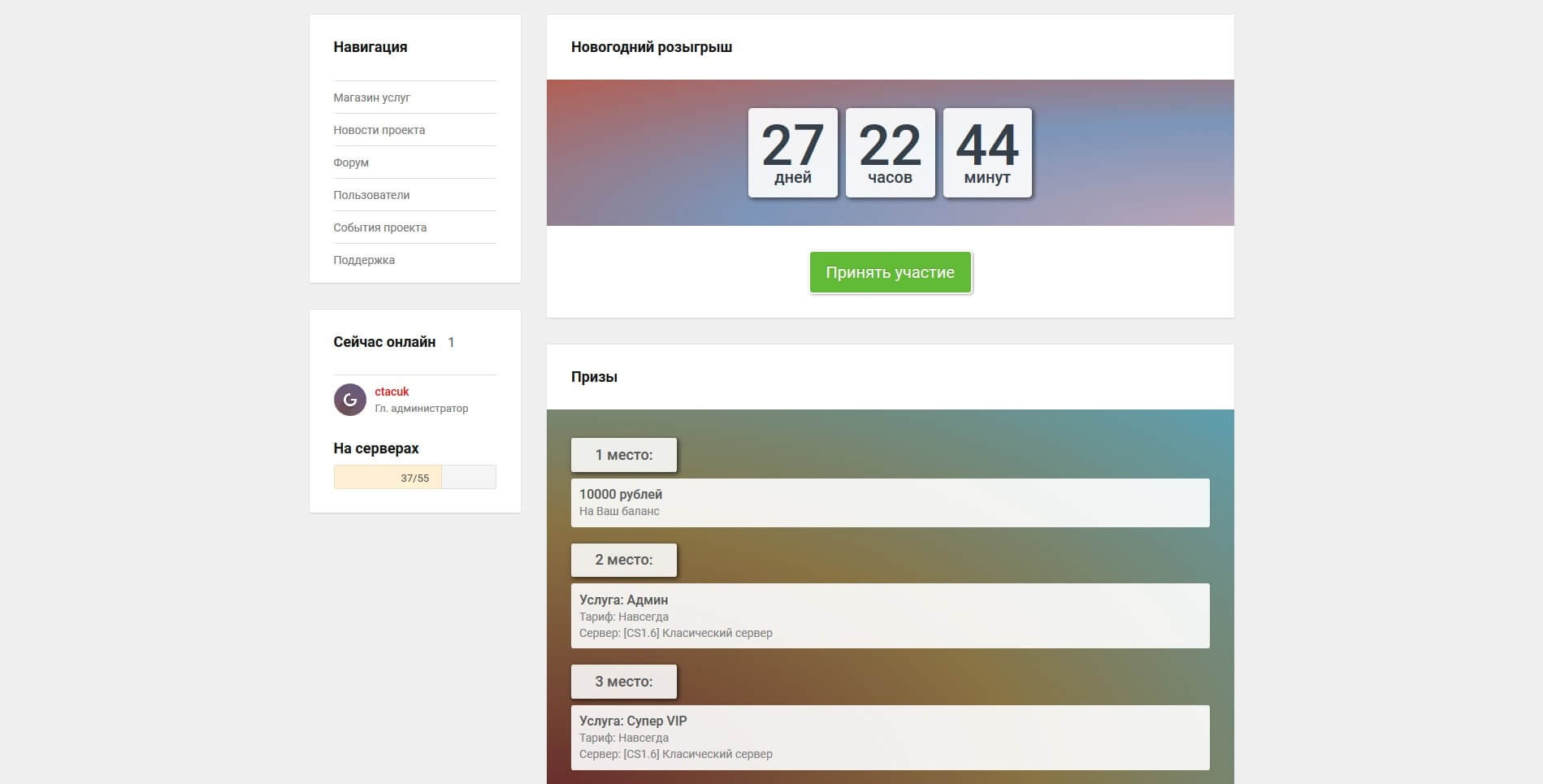Select the 3 место label
Screen dimensions: 1543x784
tap(623, 682)
